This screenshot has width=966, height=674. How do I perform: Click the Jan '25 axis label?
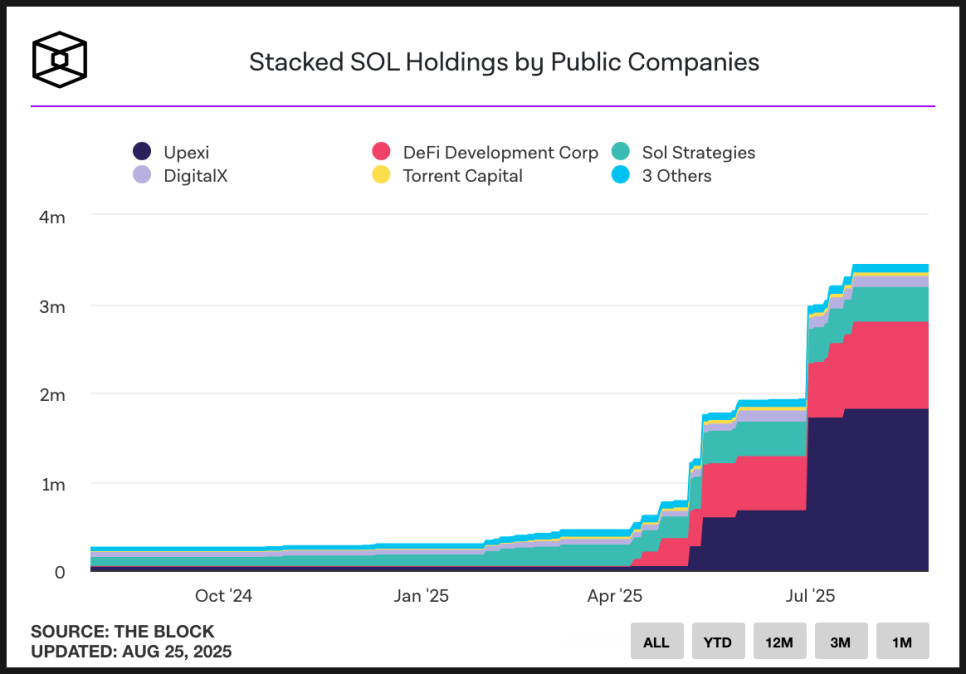pyautogui.click(x=421, y=596)
